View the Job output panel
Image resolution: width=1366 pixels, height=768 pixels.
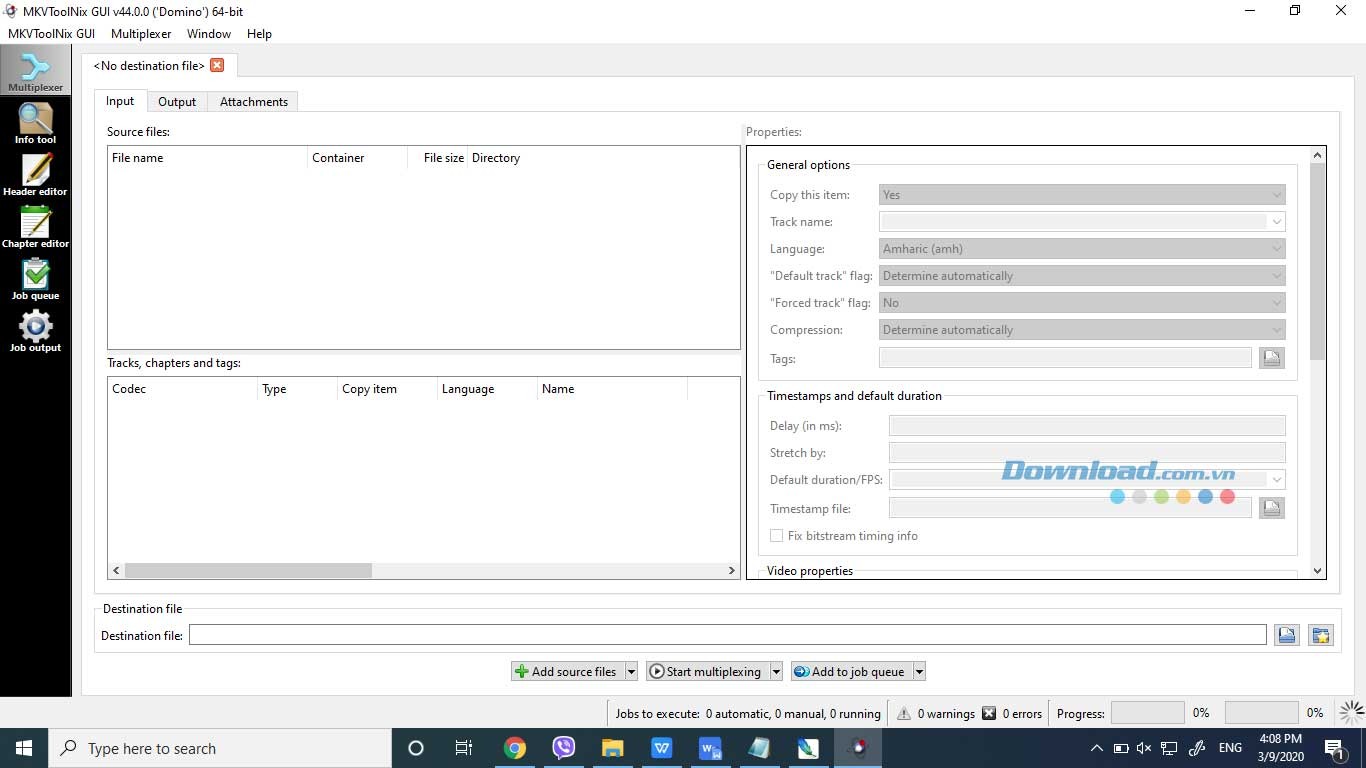click(35, 331)
